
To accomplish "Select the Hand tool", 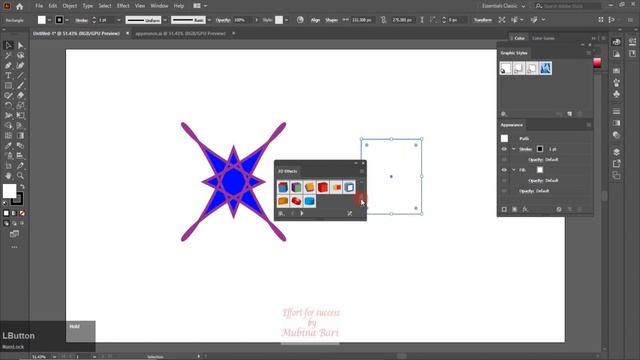I will (x=8, y=176).
